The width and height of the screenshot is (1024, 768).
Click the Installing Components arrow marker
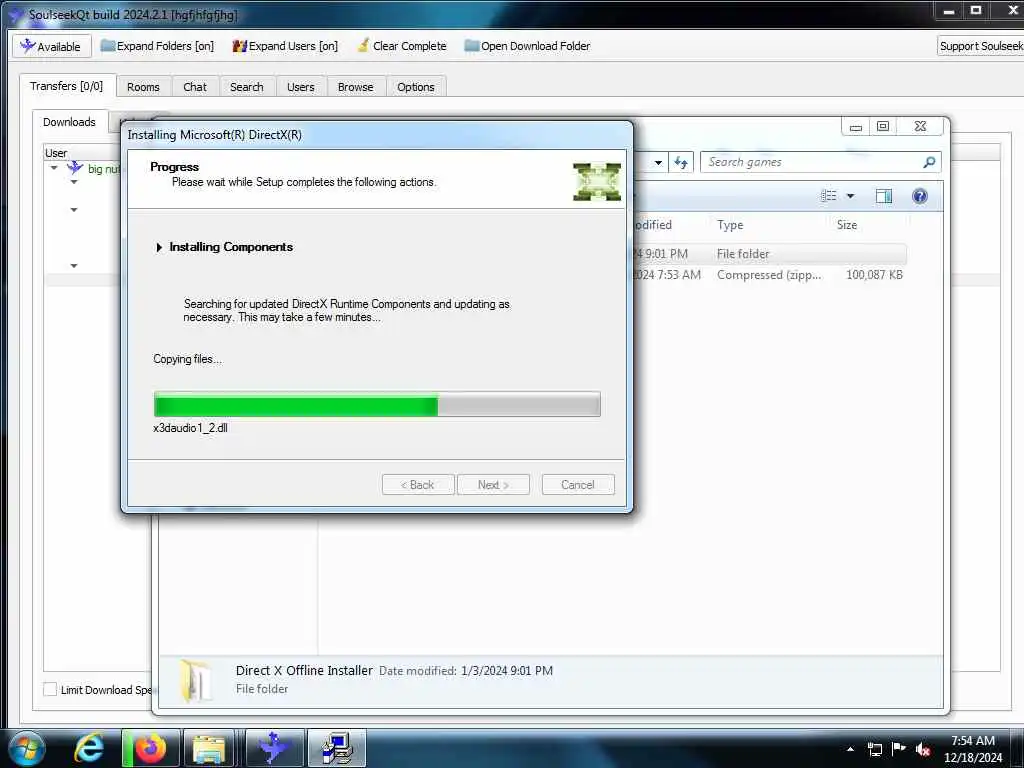pos(159,247)
